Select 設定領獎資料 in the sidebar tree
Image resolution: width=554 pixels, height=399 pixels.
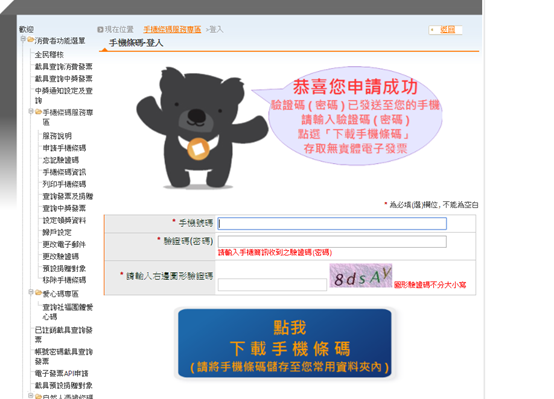click(x=64, y=221)
